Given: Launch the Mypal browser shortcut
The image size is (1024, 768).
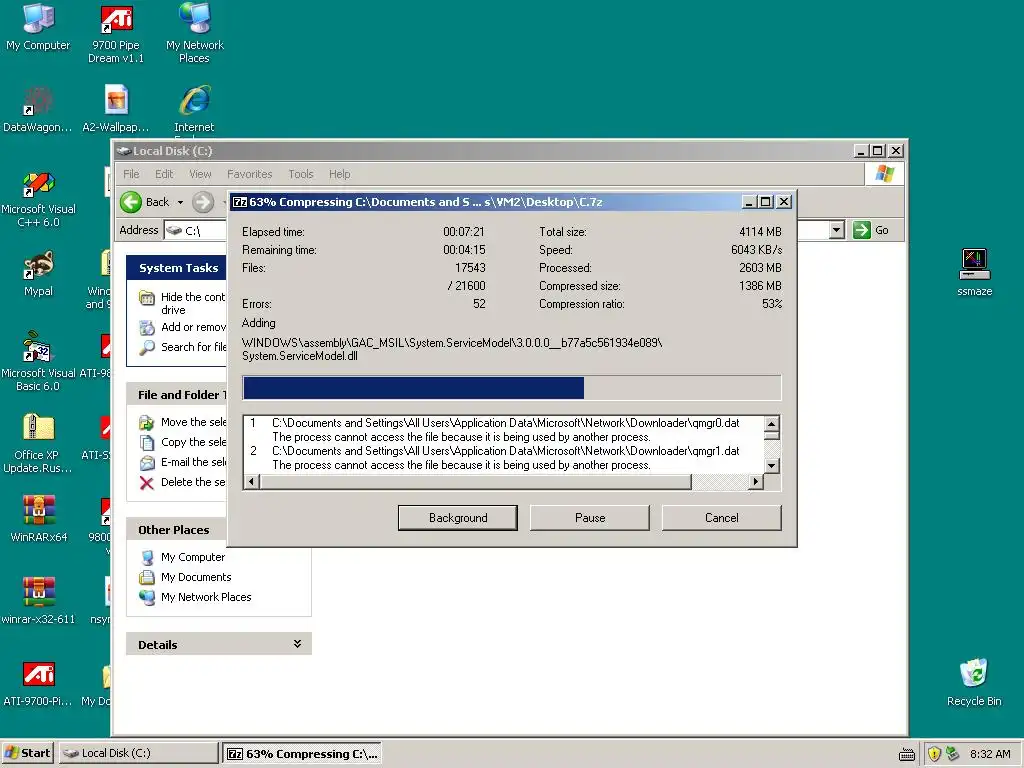Looking at the screenshot, I should pos(38,274).
